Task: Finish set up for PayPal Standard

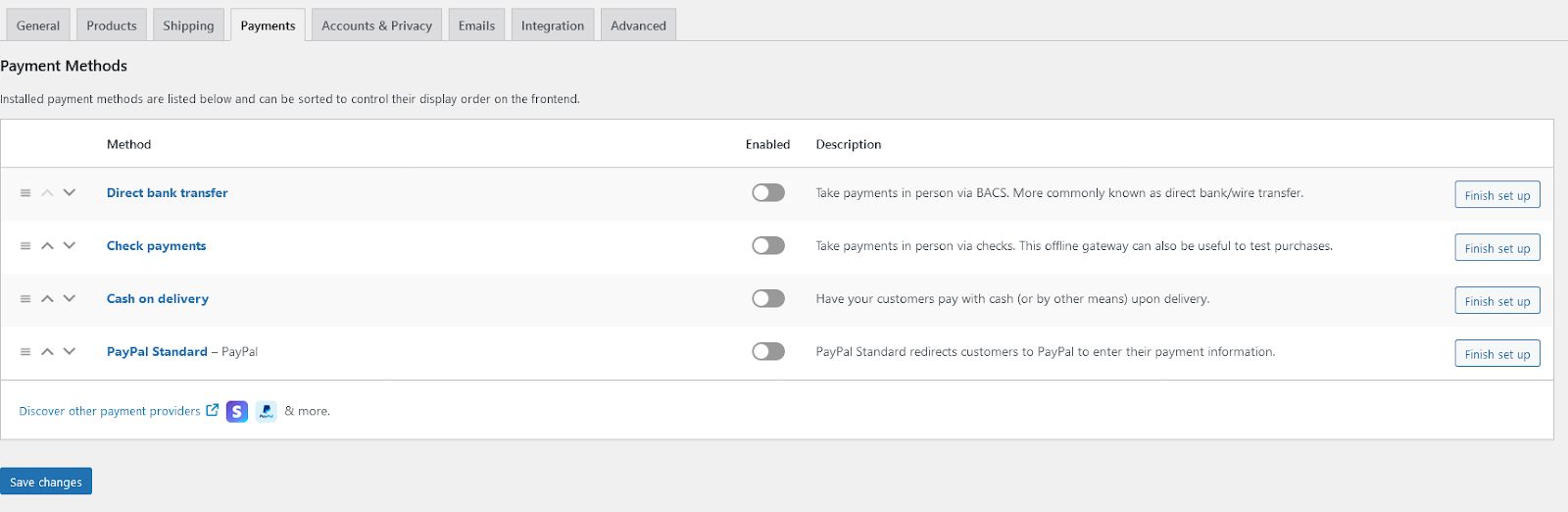Action: click(1496, 354)
